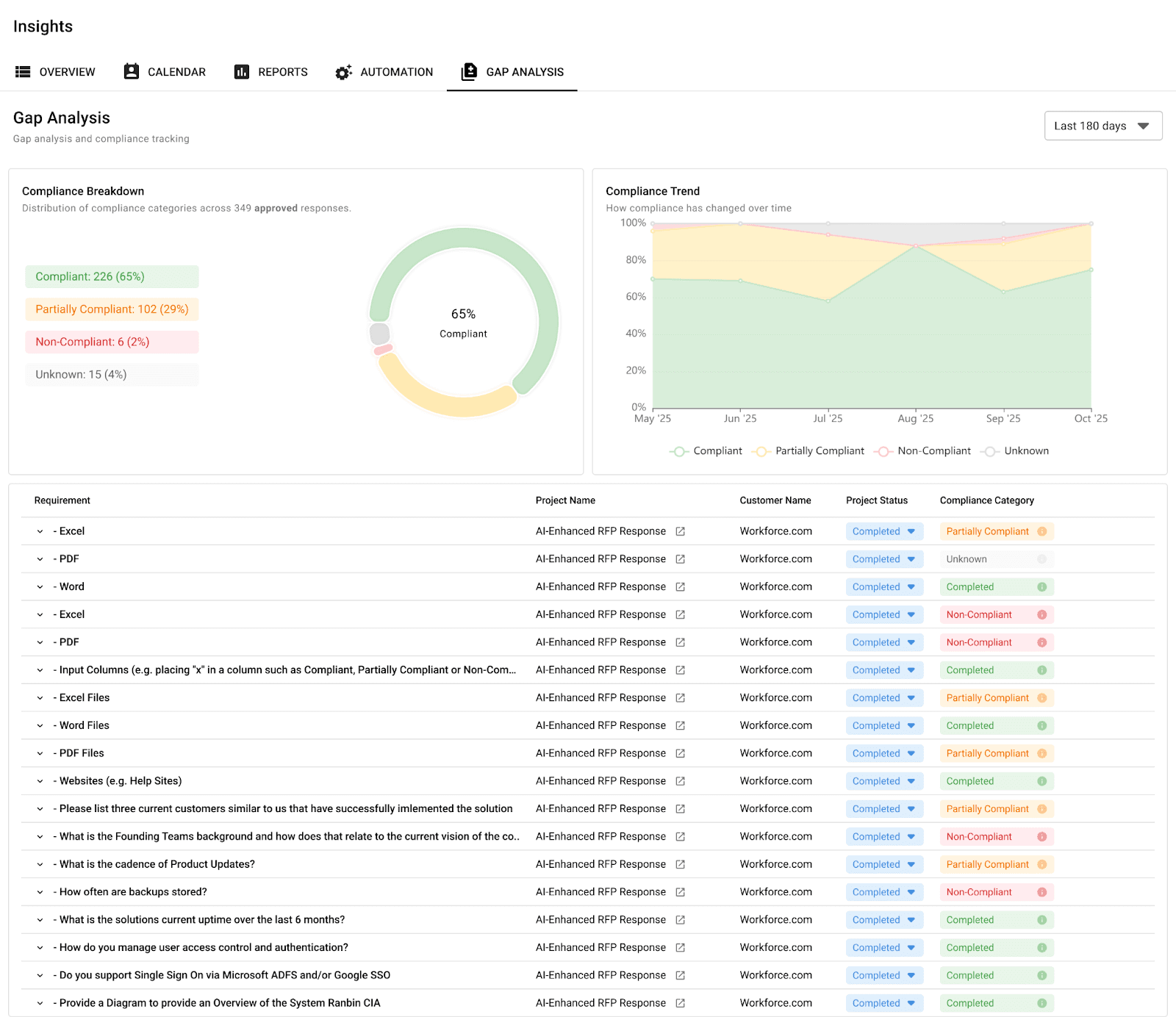Click the Compliance Category column header
Screen dimensions: 1176x1017
(x=987, y=500)
